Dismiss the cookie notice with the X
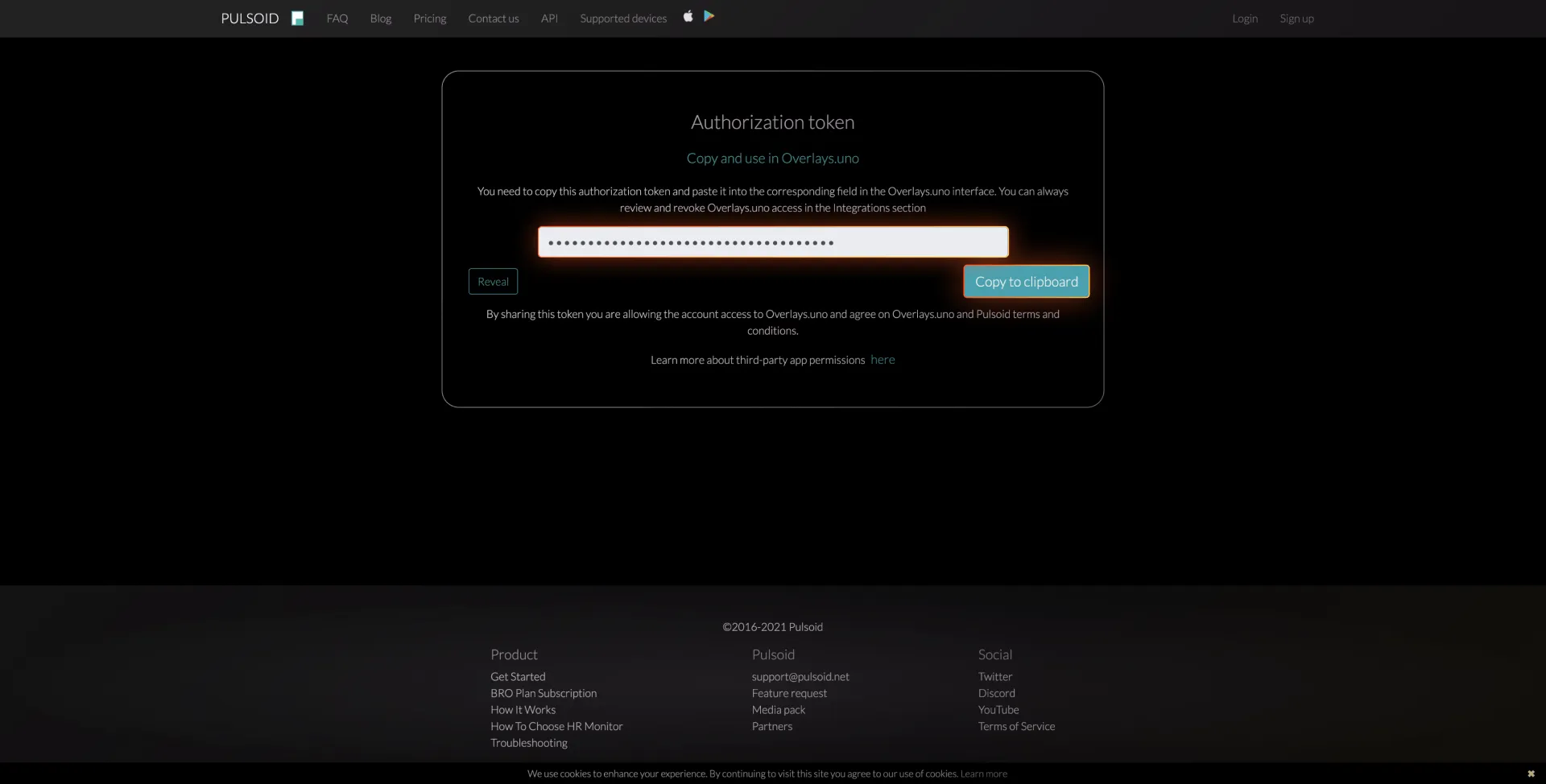Image resolution: width=1546 pixels, height=784 pixels. click(1531, 774)
